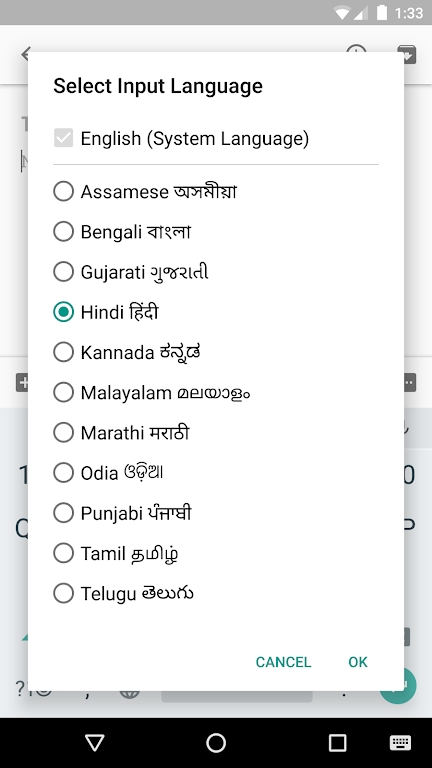Image resolution: width=432 pixels, height=768 pixels.
Task: Tap the Android home circle button
Action: click(x=216, y=743)
